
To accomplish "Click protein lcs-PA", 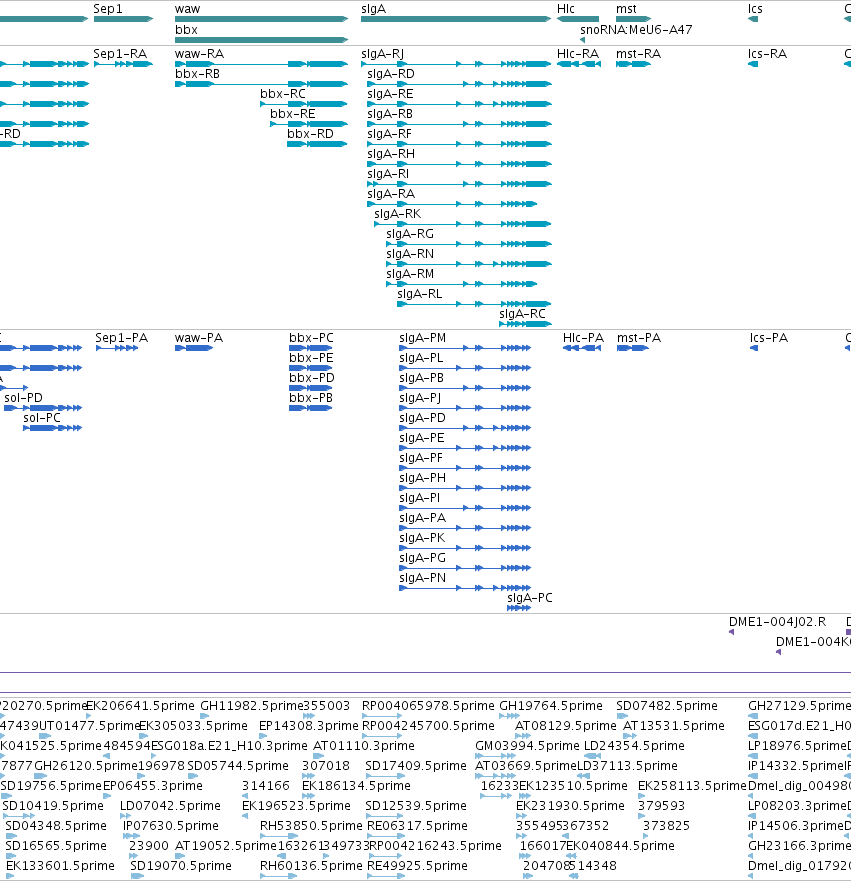I will (754, 348).
